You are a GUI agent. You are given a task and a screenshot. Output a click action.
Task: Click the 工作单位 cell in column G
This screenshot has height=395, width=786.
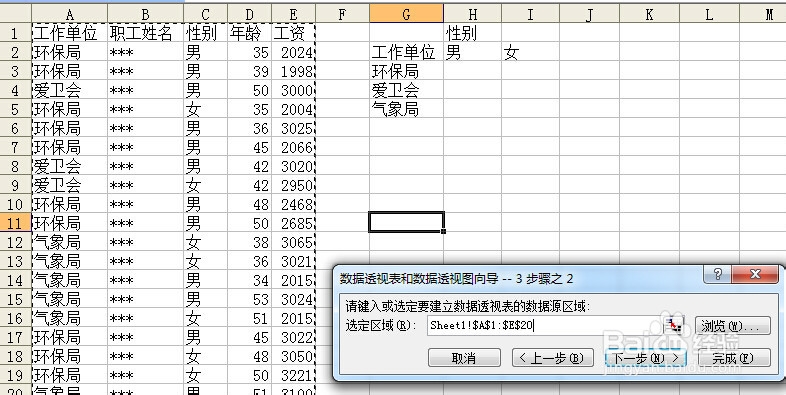coord(407,52)
